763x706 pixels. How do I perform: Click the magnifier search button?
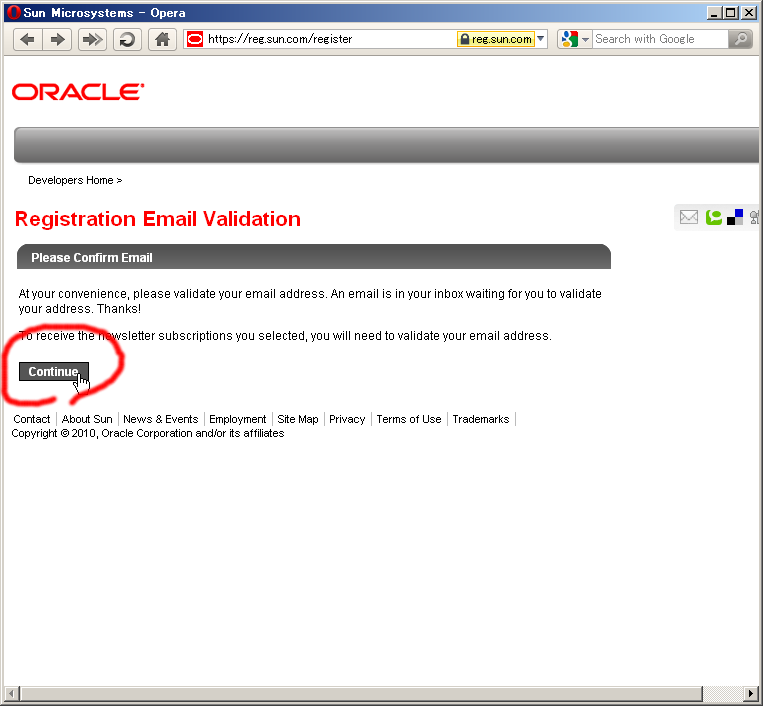[x=741, y=39]
